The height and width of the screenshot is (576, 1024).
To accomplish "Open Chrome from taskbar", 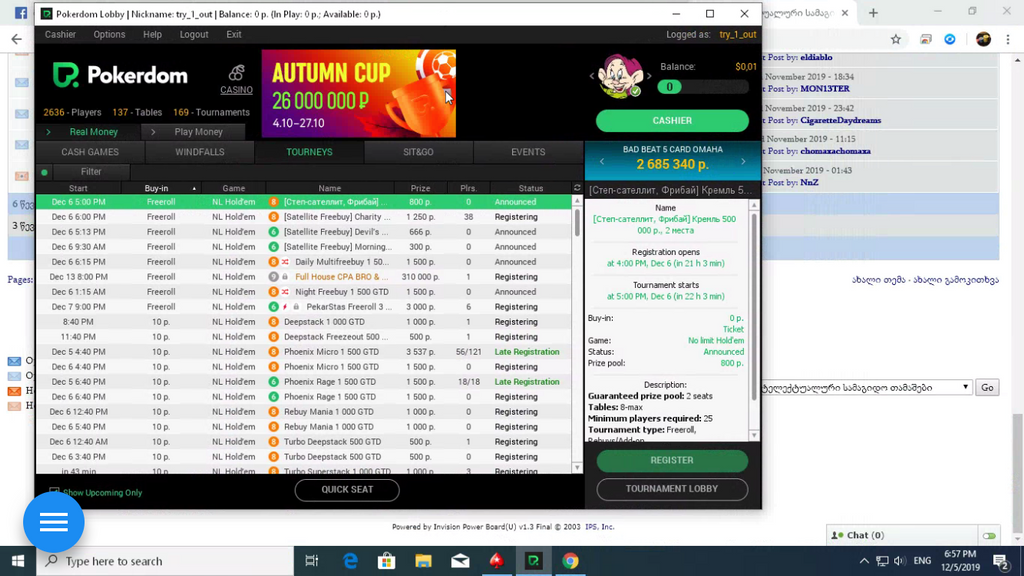I will pos(570,561).
